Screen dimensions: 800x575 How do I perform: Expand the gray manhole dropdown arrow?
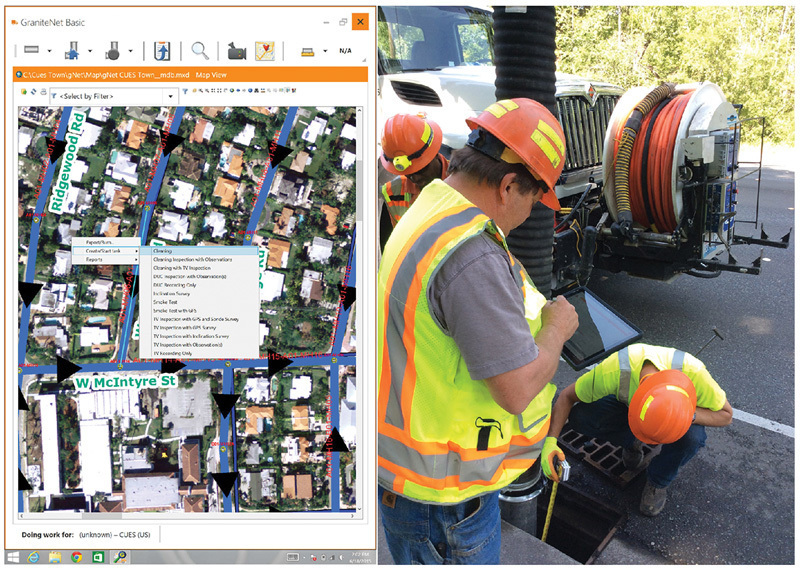coord(131,51)
